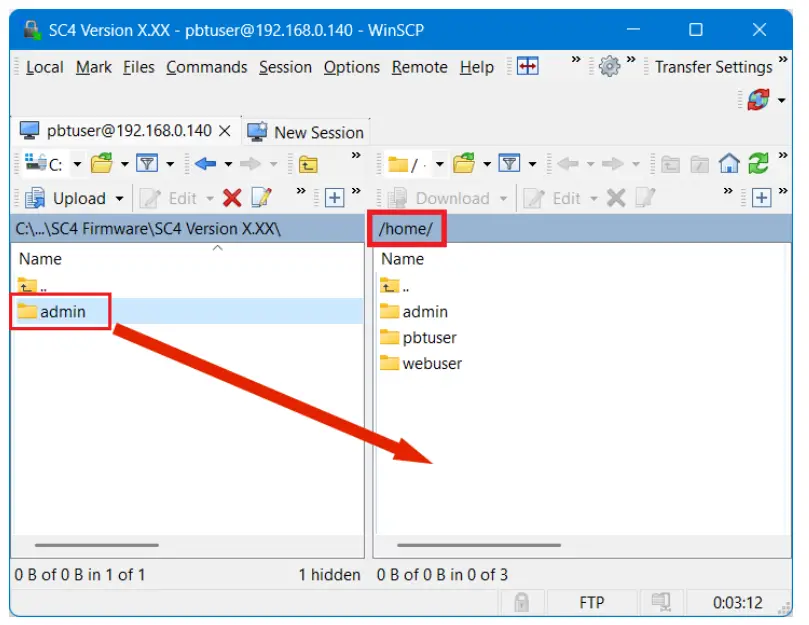Open the Options menu

pos(351,67)
